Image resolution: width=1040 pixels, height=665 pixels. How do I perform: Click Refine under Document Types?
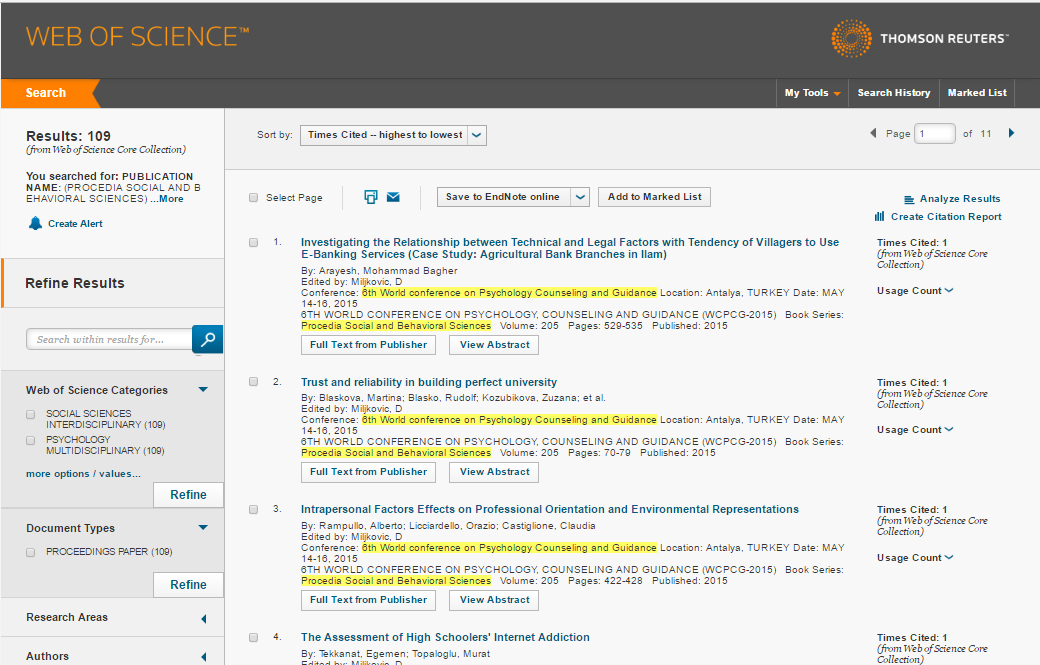(x=188, y=585)
